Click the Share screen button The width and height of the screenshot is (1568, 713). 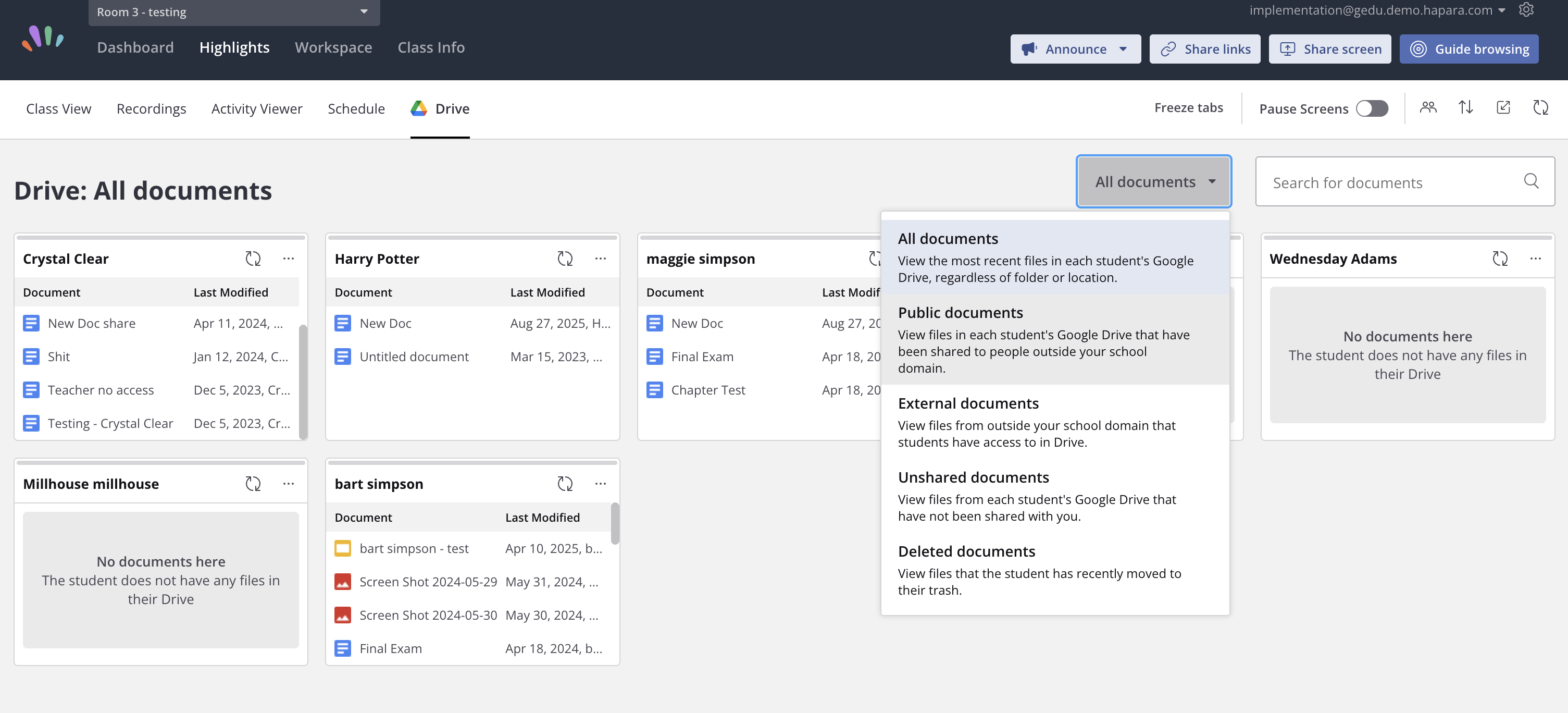(1330, 48)
